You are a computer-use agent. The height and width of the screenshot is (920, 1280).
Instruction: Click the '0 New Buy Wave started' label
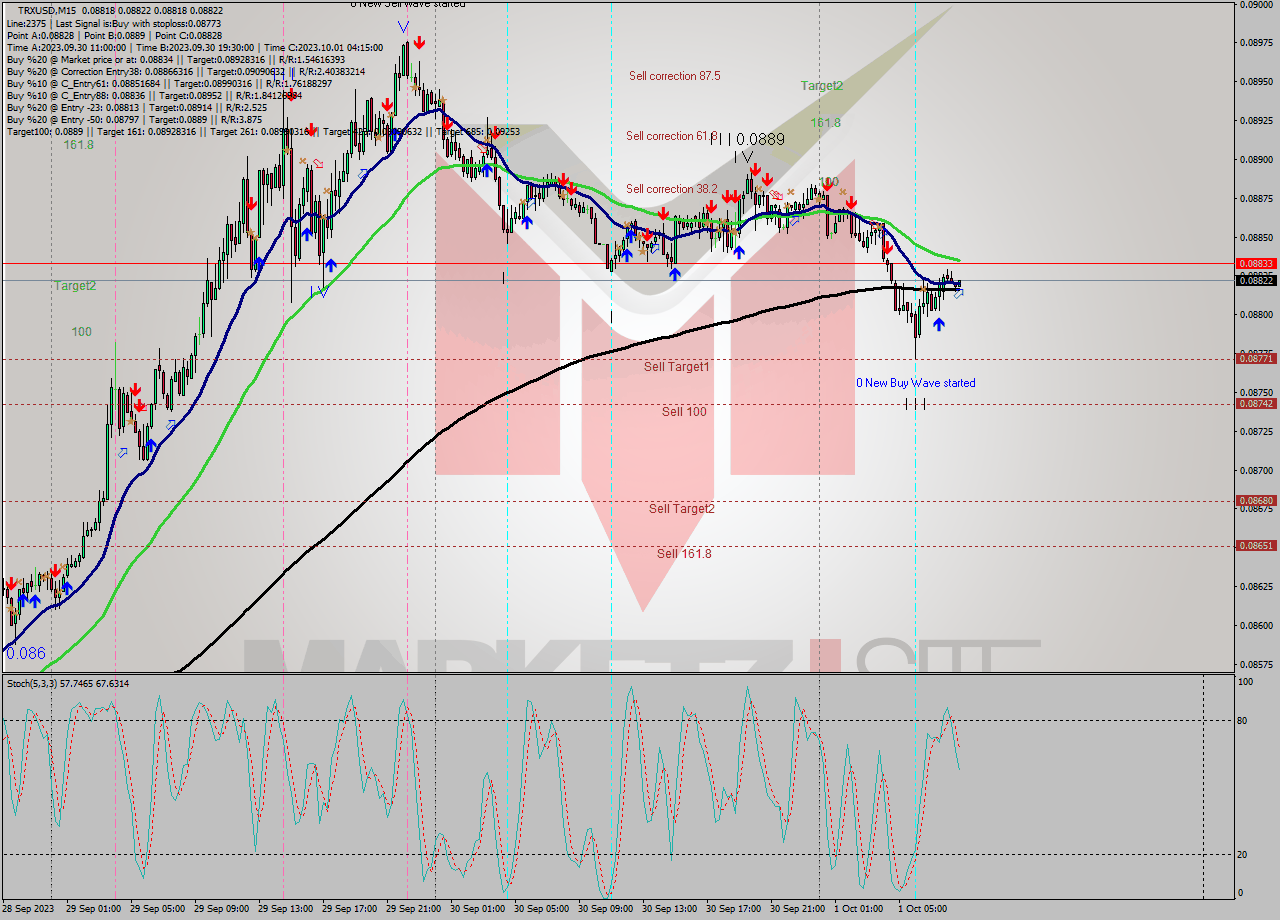click(915, 383)
